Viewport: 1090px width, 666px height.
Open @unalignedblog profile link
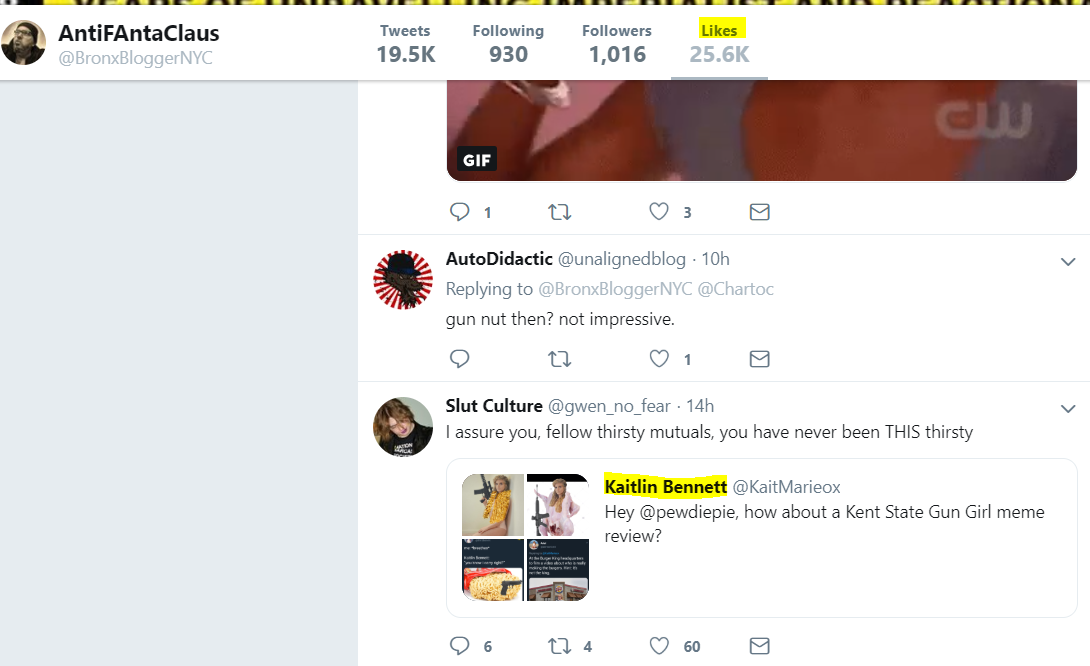tap(621, 259)
